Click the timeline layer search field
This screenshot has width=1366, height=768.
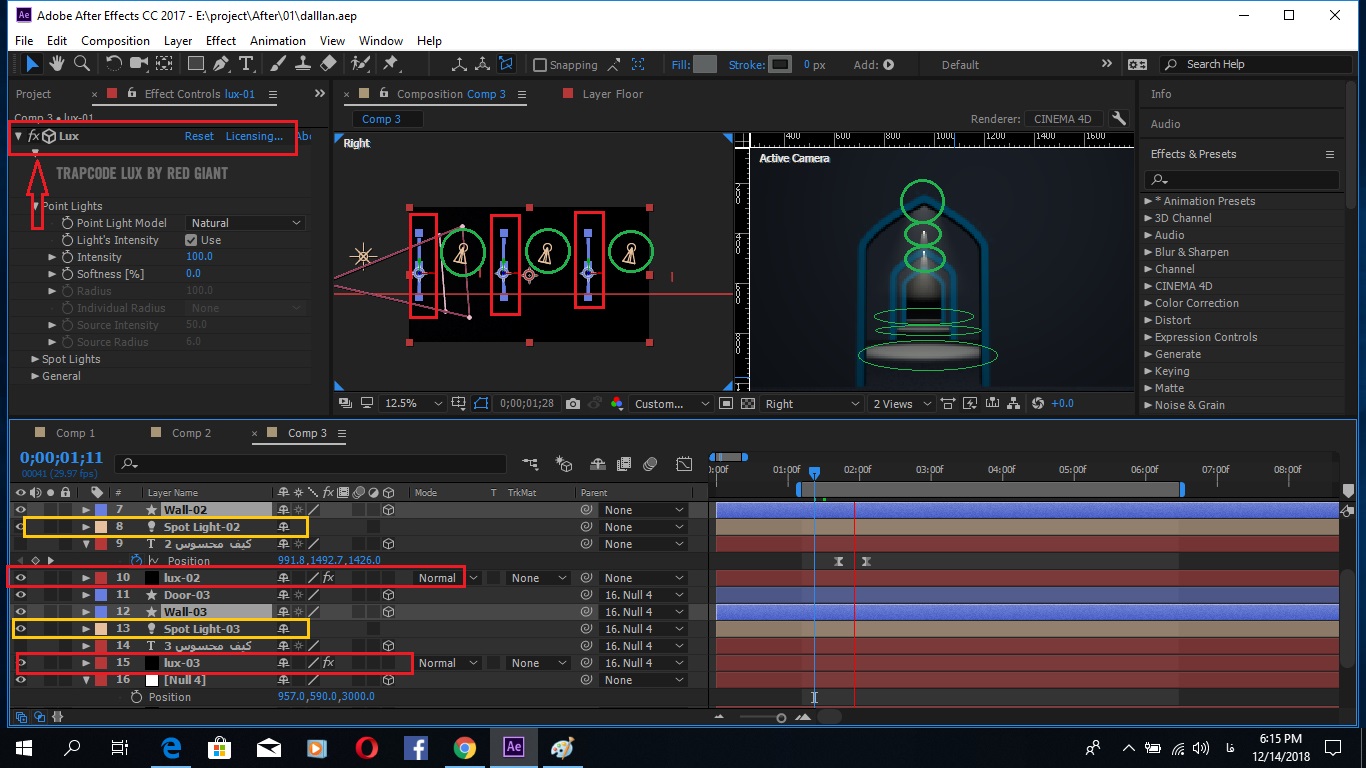pyautogui.click(x=313, y=464)
